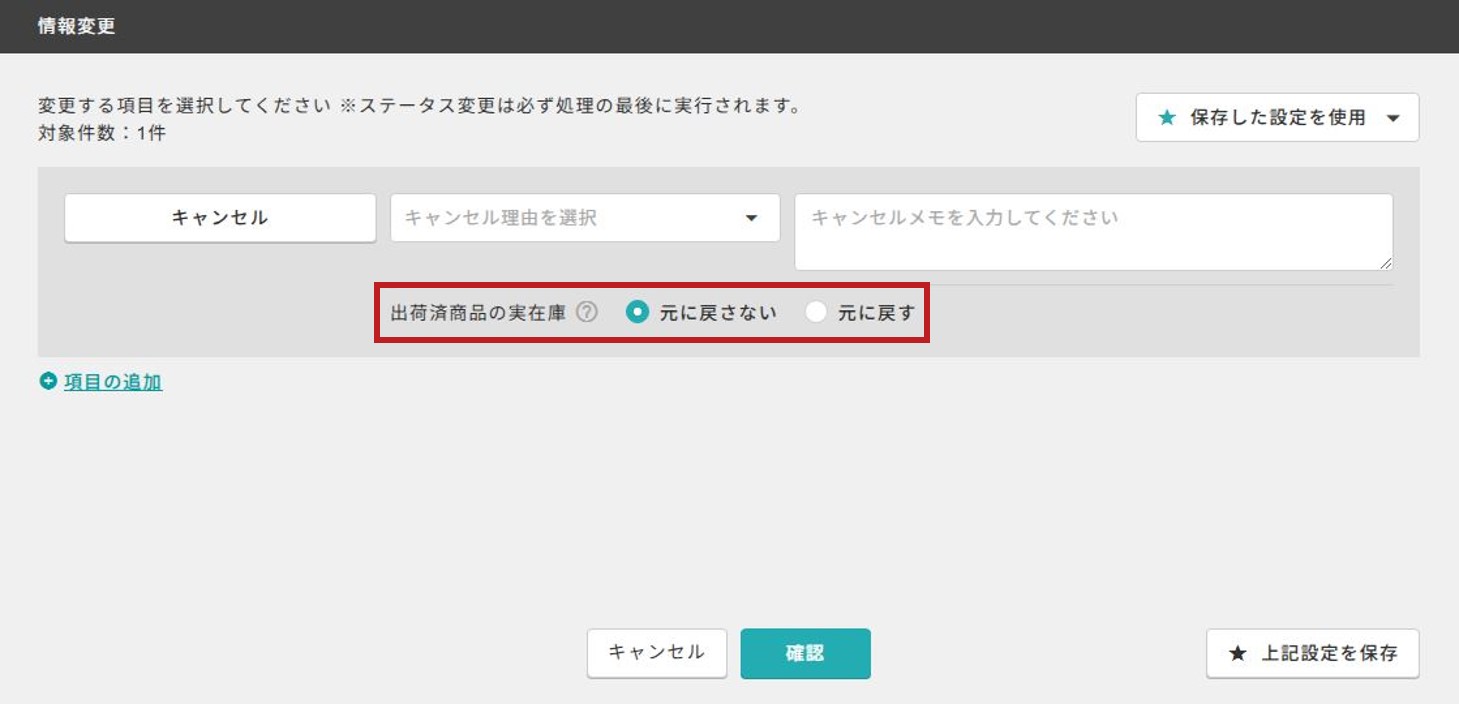Open the 保存した設定を使用 saved settings menu
1459x704 pixels.
(1277, 118)
